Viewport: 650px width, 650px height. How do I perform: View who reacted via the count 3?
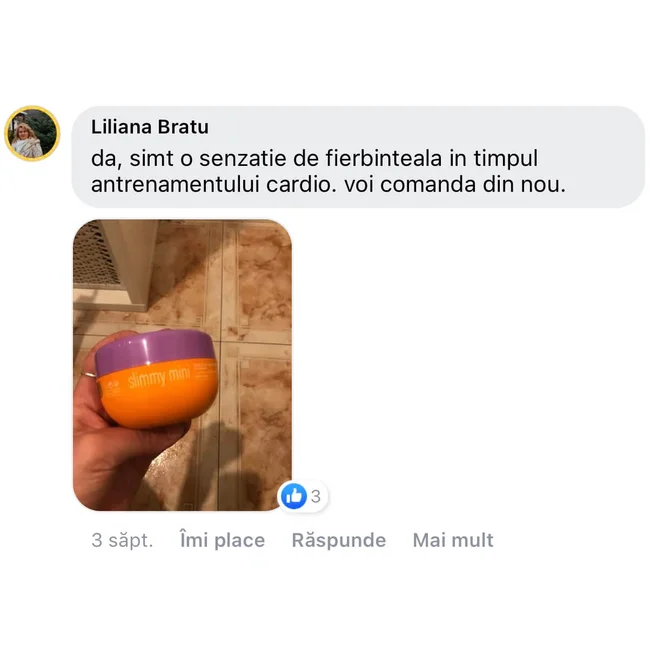(316, 496)
